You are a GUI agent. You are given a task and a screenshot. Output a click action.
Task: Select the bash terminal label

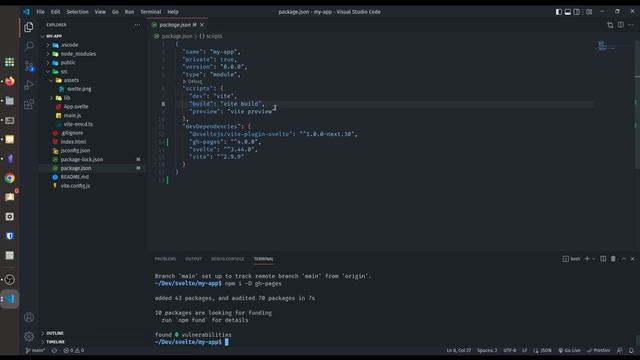(571, 259)
